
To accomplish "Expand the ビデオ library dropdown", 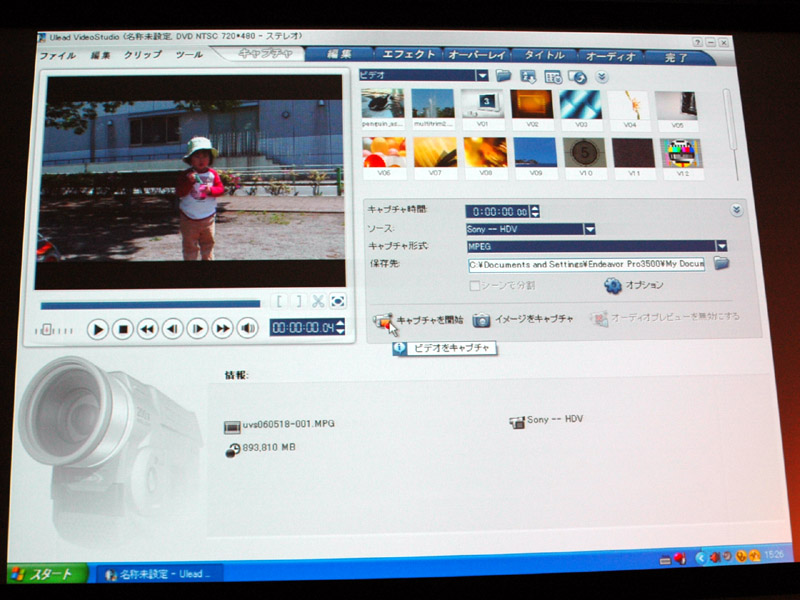I will (x=482, y=76).
